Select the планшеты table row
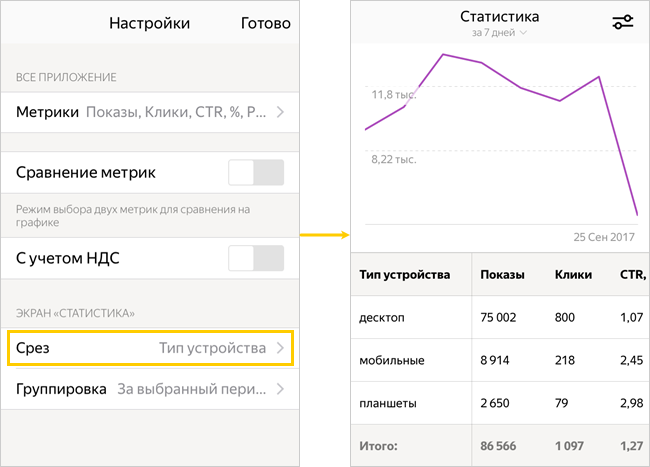Viewport: 650px width, 467px height. point(500,403)
